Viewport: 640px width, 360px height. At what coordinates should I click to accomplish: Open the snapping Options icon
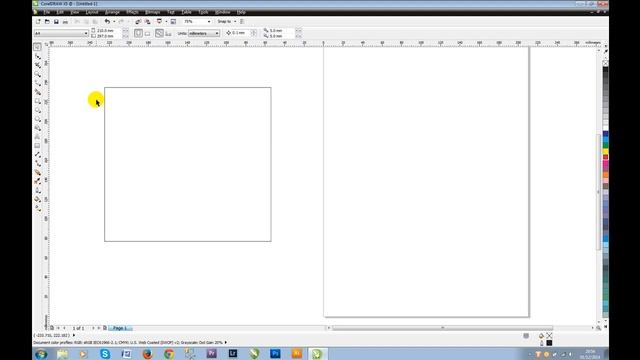(242, 22)
